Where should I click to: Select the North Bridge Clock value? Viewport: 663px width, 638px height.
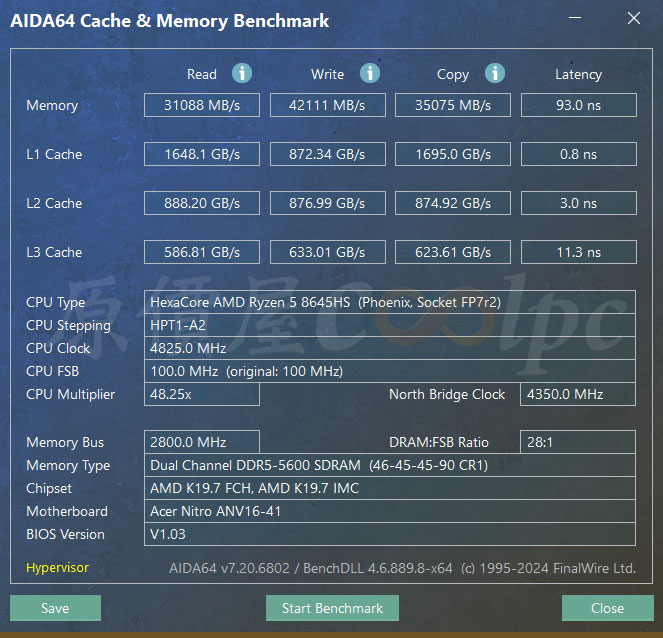point(578,394)
